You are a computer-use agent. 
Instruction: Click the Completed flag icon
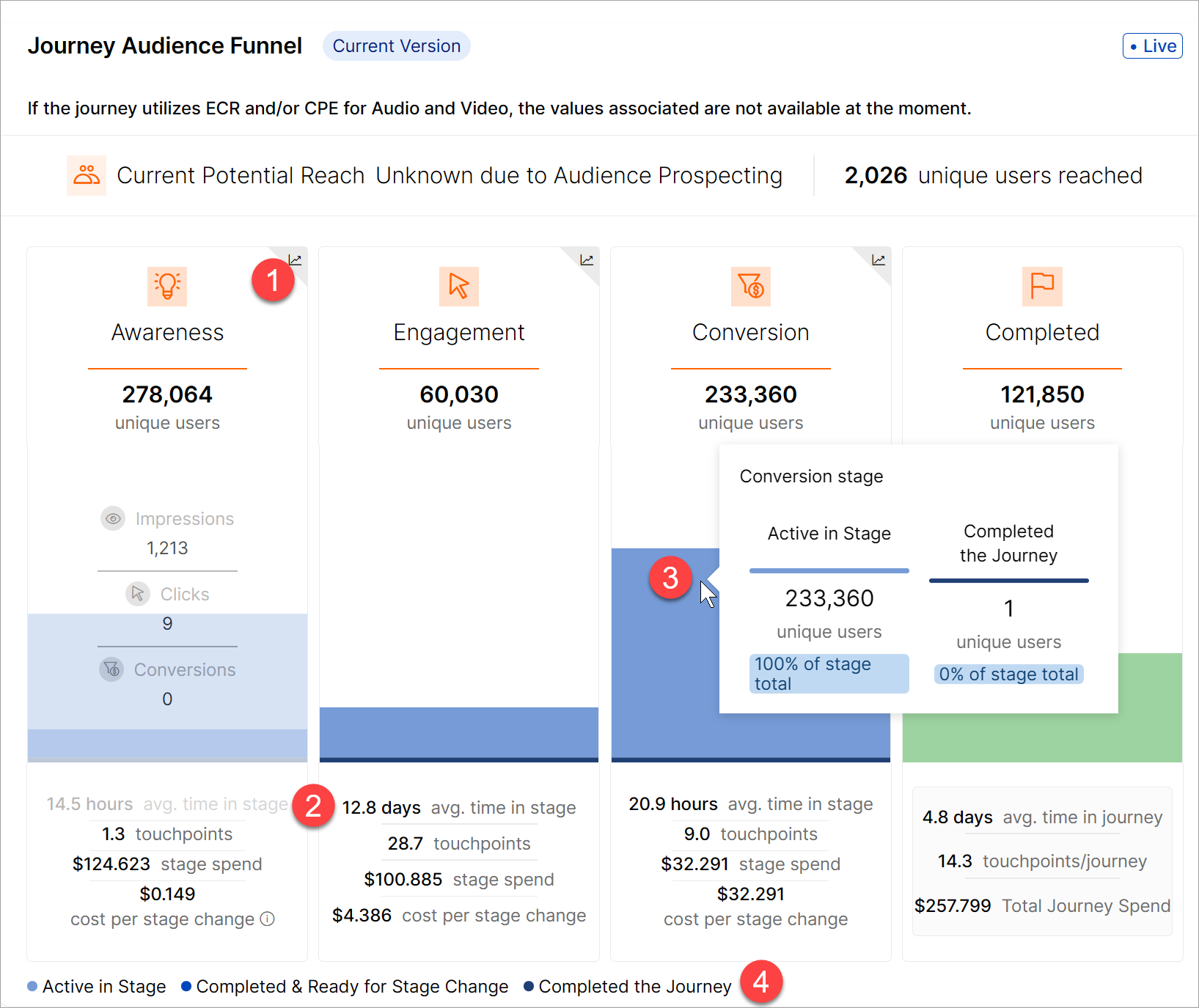1041,286
